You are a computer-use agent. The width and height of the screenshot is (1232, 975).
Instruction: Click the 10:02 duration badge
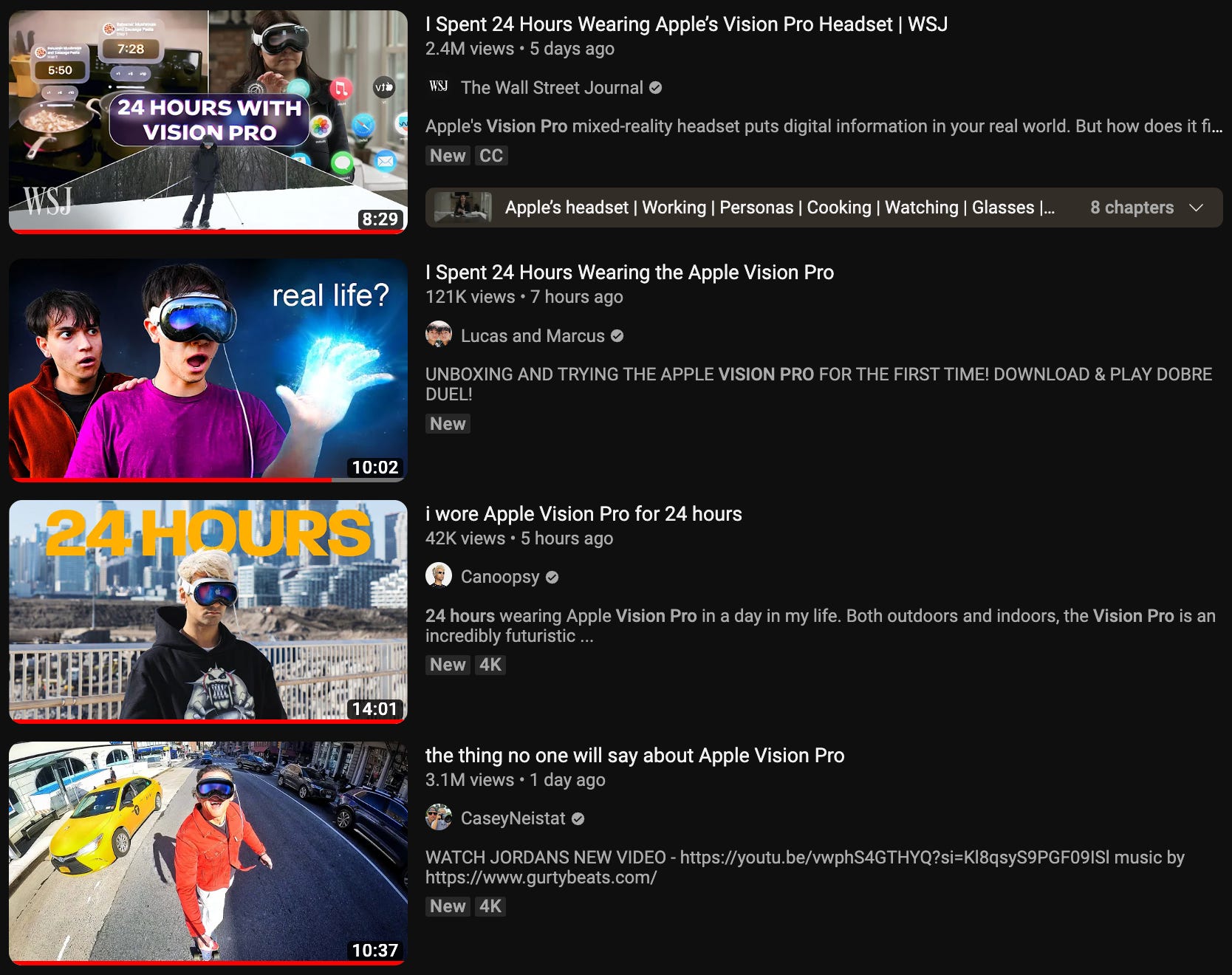tap(374, 467)
